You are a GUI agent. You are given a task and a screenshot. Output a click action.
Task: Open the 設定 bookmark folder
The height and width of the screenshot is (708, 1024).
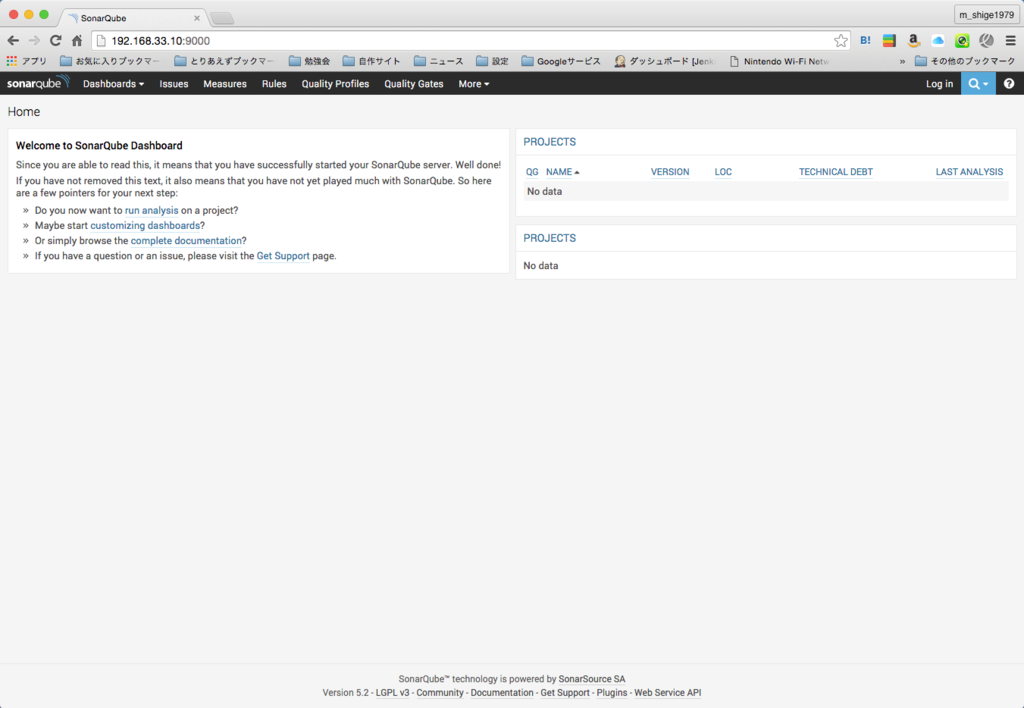click(x=492, y=61)
